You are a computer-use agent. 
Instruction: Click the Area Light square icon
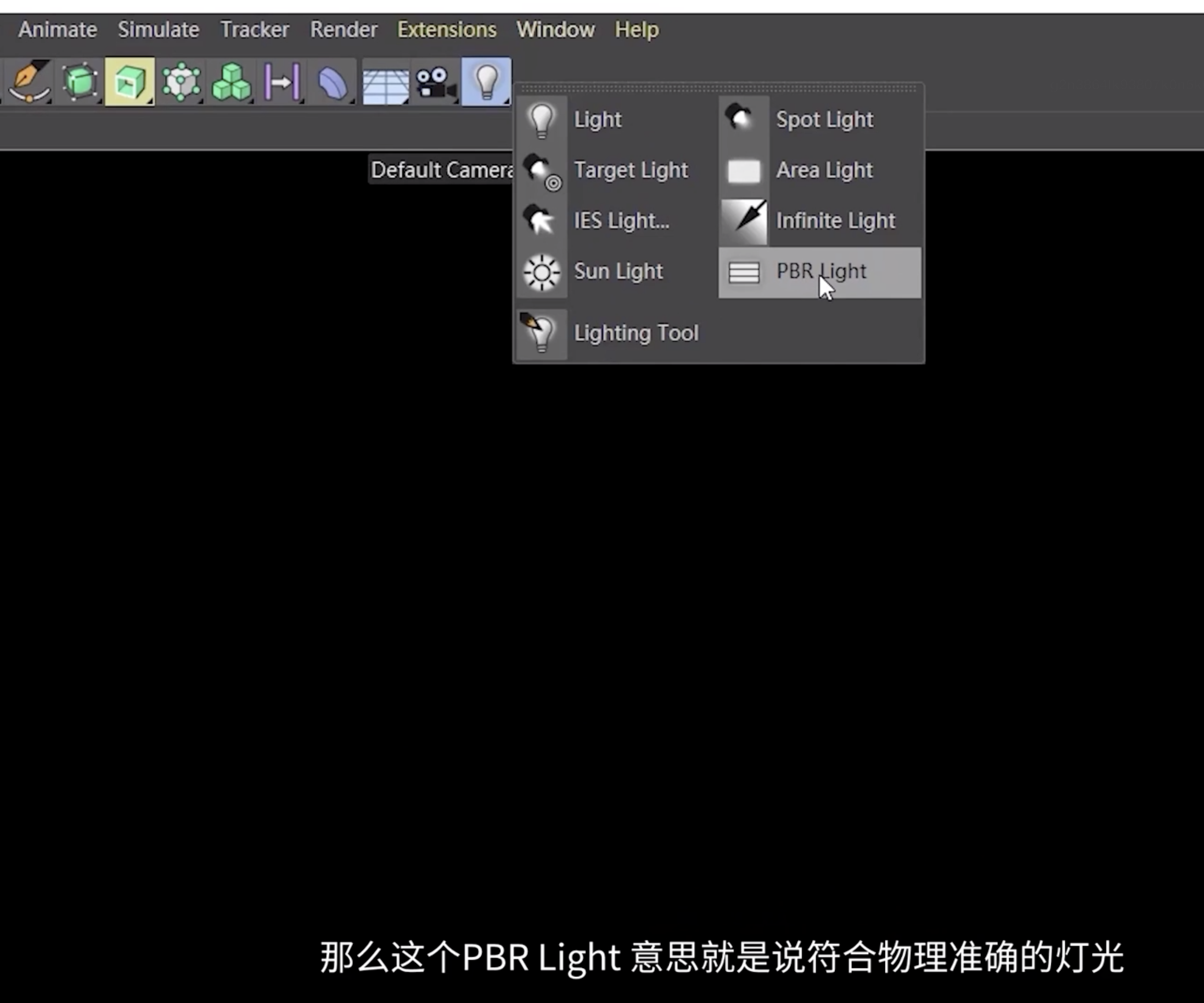click(x=744, y=170)
